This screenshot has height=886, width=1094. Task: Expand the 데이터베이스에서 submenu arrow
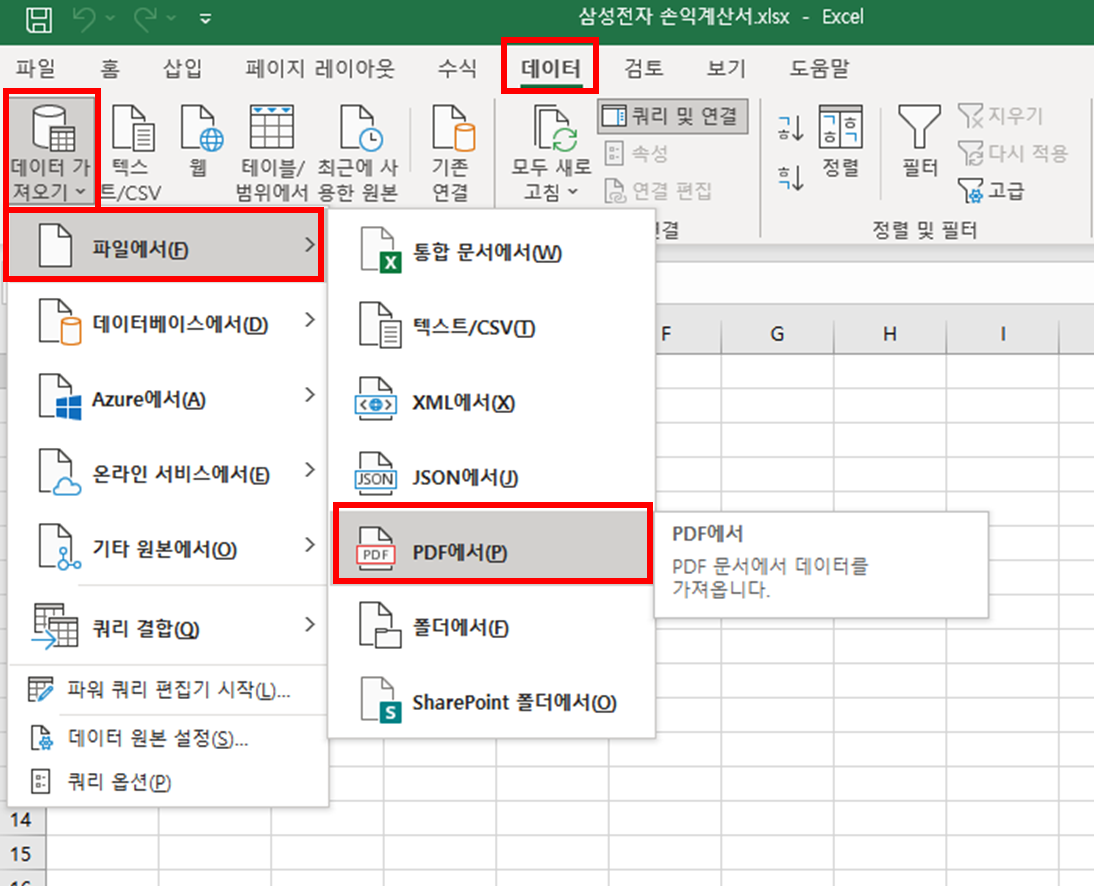tap(310, 320)
